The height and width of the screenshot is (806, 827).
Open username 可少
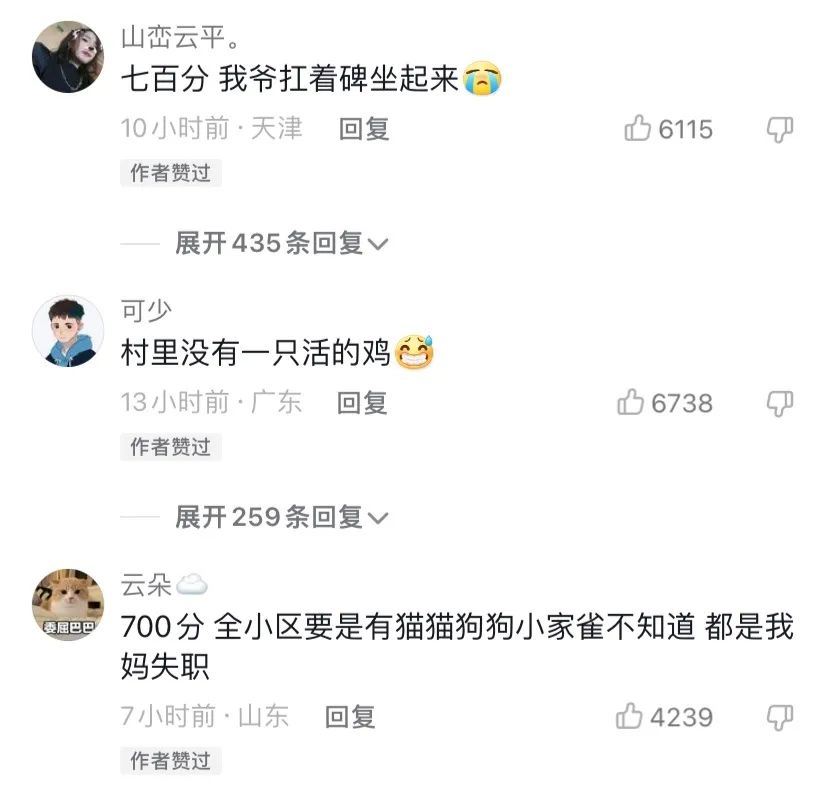(146, 311)
